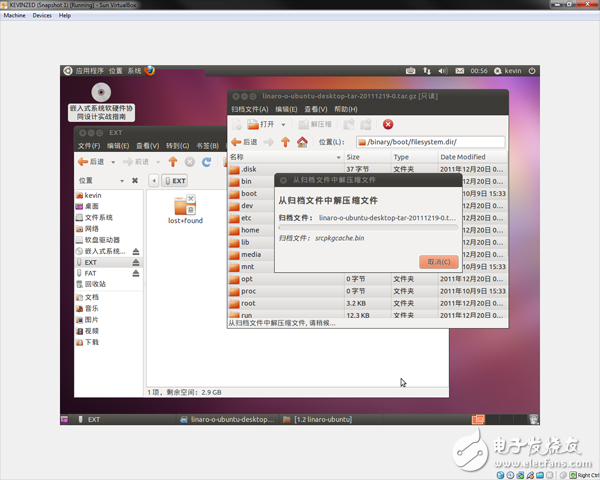
Task: Open the 归档文件(A) menu
Action: pos(249,109)
